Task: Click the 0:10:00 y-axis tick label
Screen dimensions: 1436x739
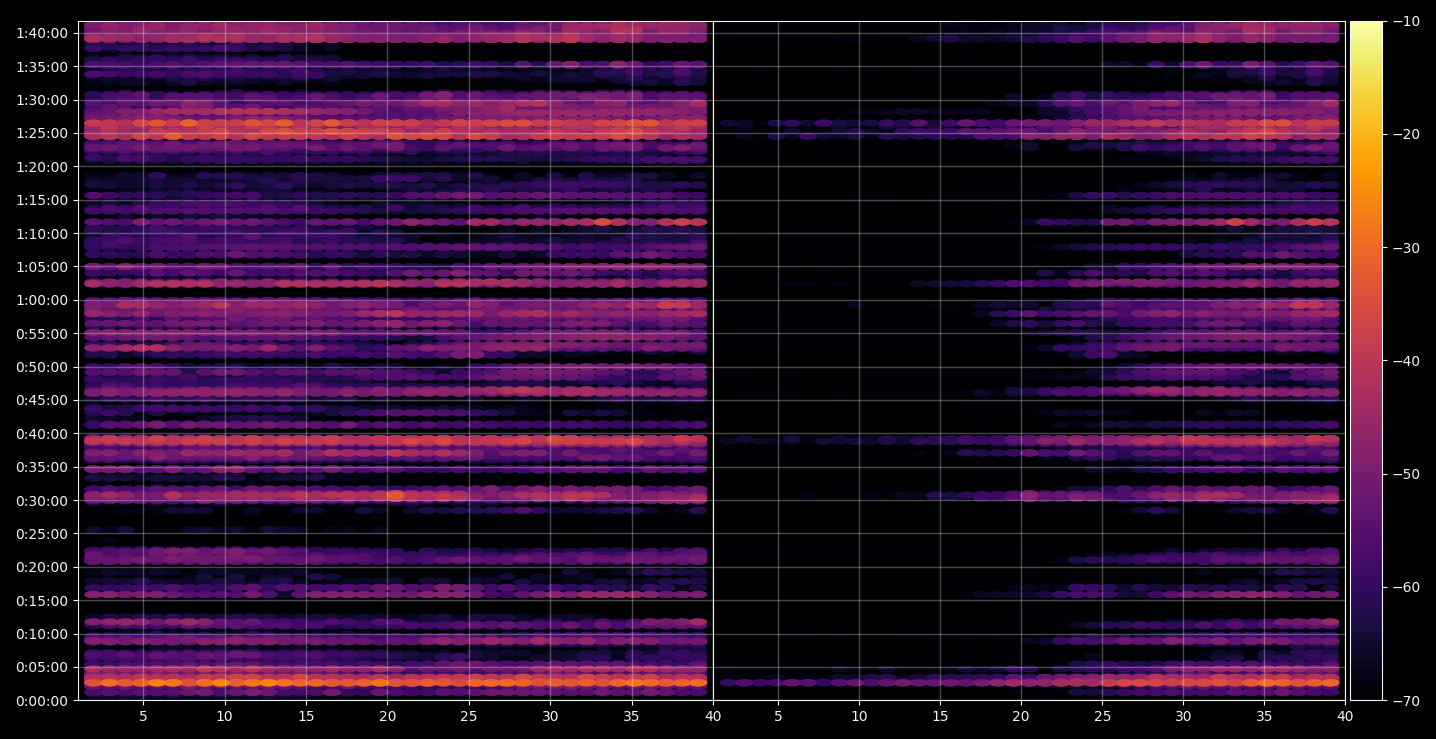Action: [x=41, y=634]
